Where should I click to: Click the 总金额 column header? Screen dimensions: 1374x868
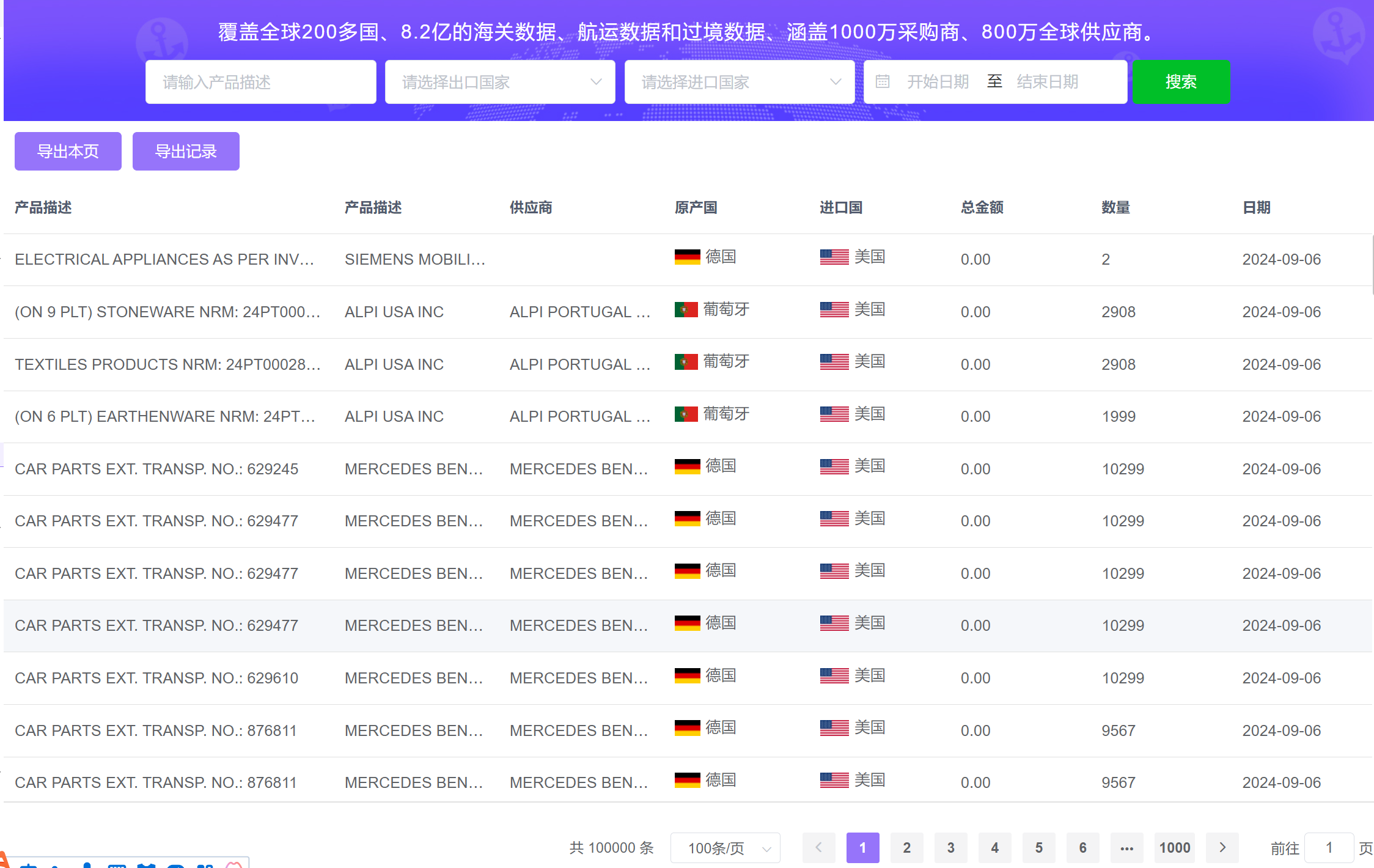pos(982,208)
